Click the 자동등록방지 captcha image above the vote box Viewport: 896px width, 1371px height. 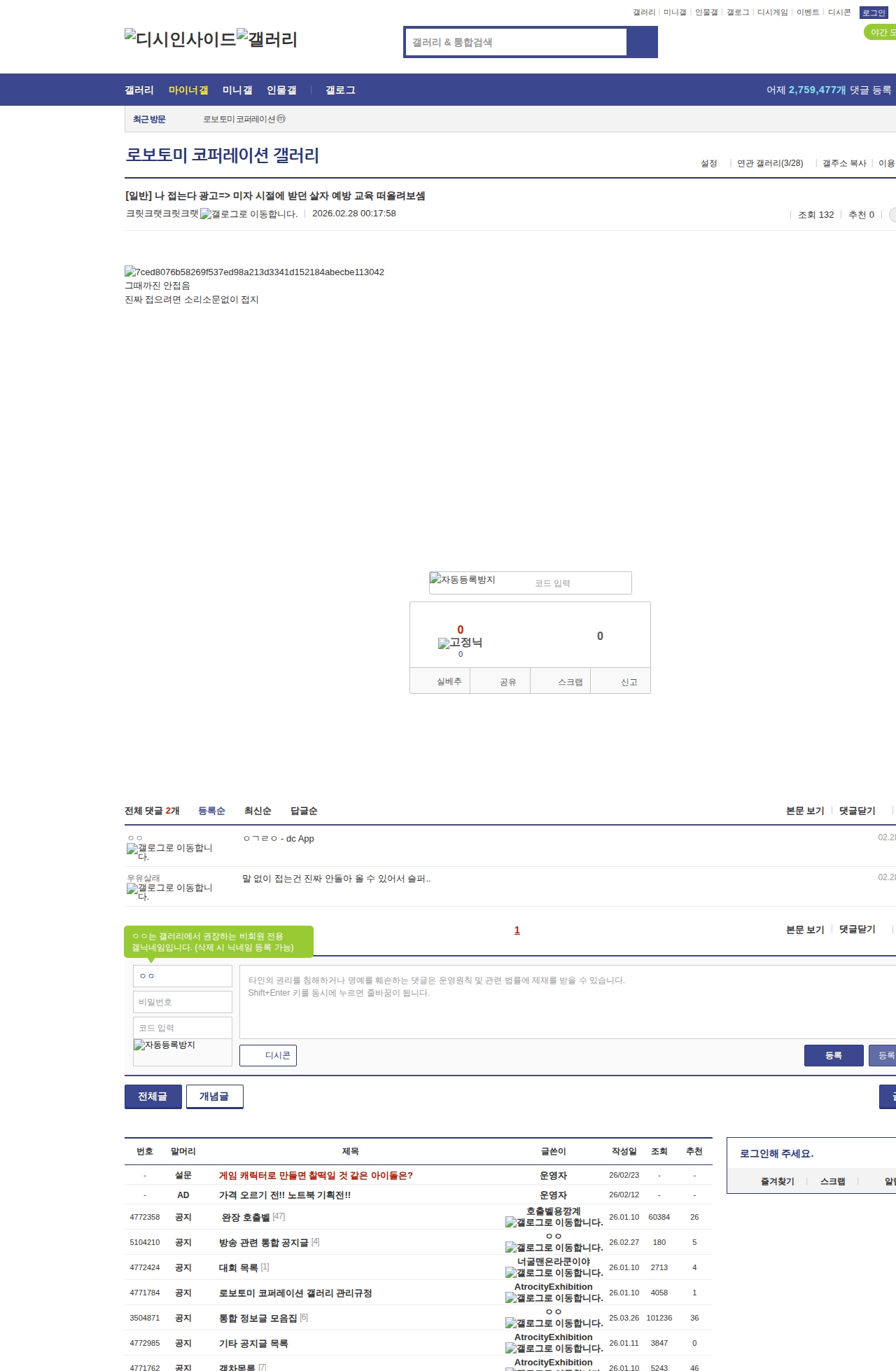[x=463, y=580]
